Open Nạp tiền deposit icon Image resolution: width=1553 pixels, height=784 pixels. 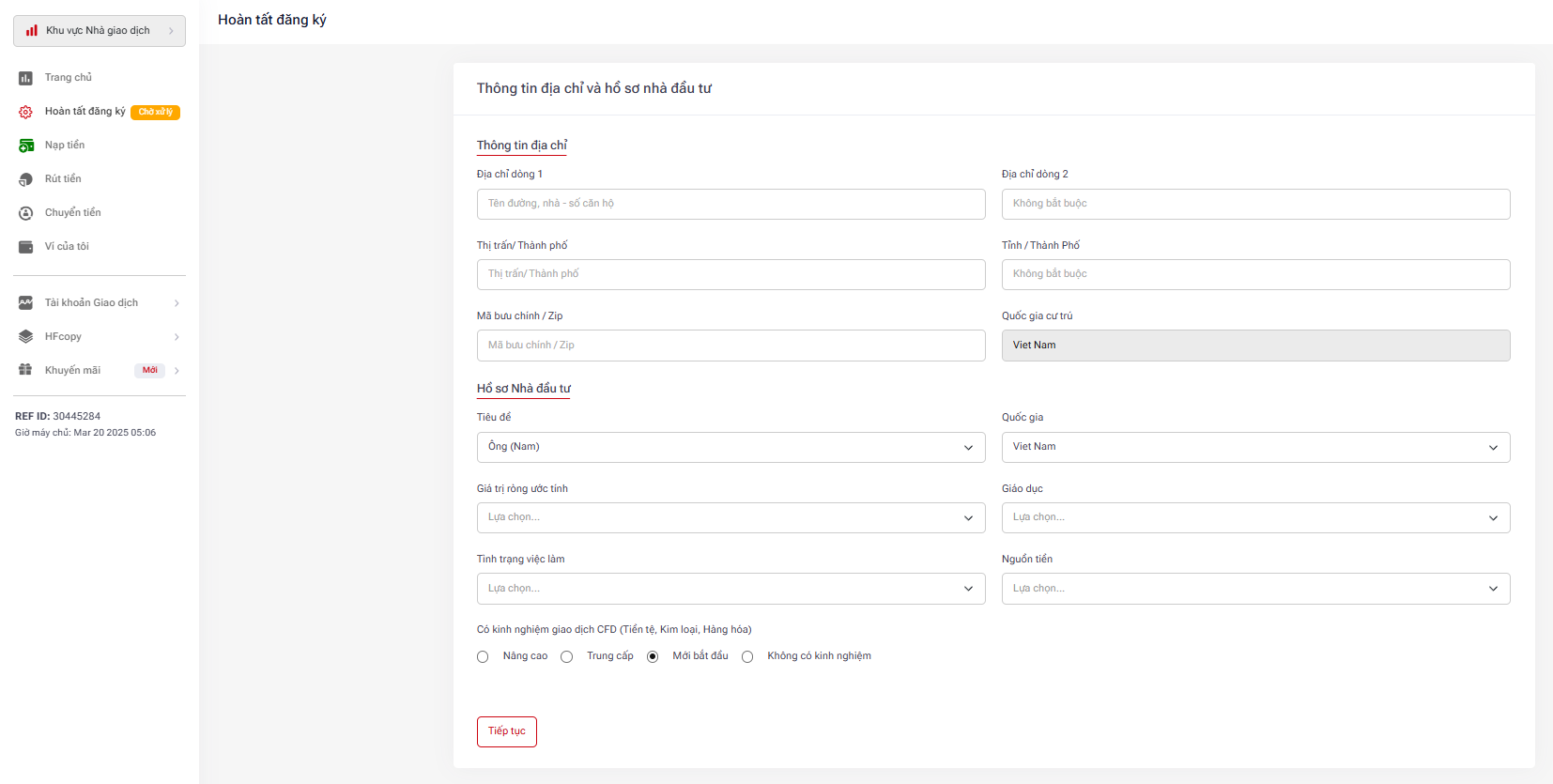[25, 146]
